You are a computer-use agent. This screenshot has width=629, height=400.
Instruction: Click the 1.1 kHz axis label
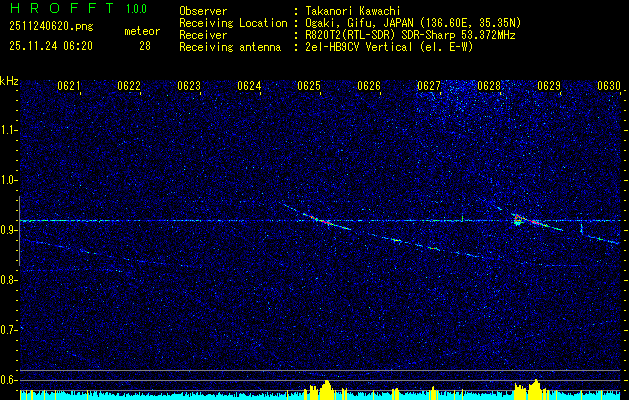coord(8,130)
